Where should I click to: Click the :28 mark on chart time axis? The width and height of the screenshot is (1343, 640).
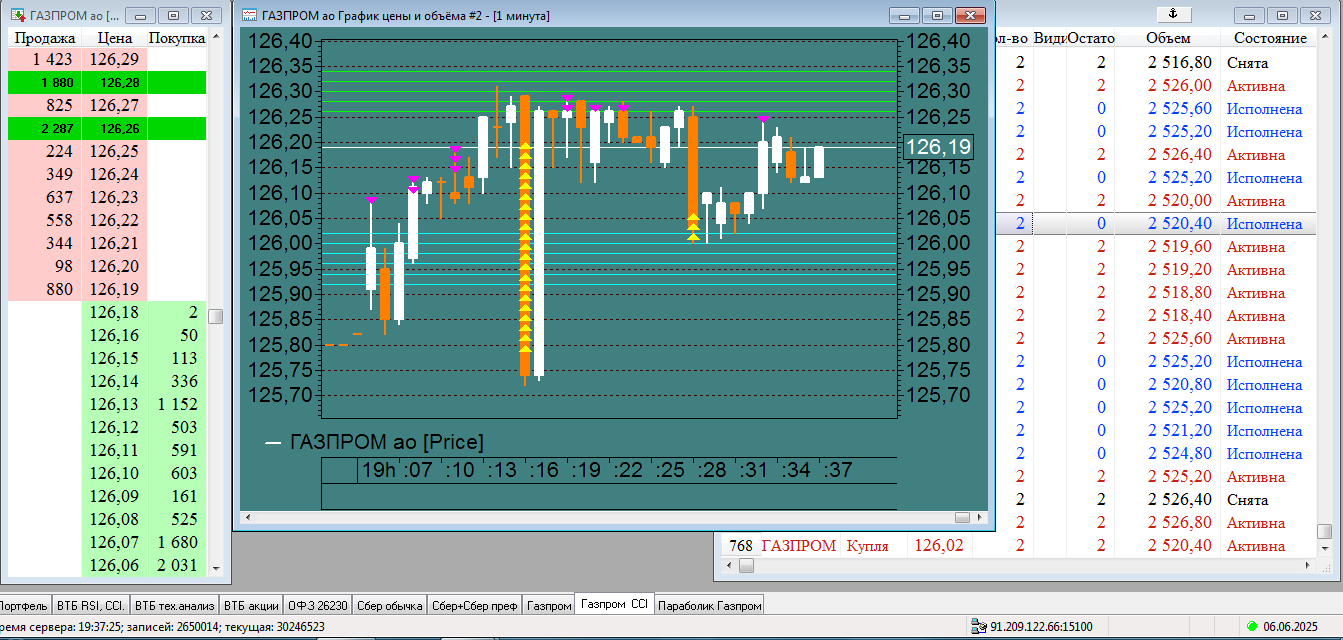click(711, 470)
